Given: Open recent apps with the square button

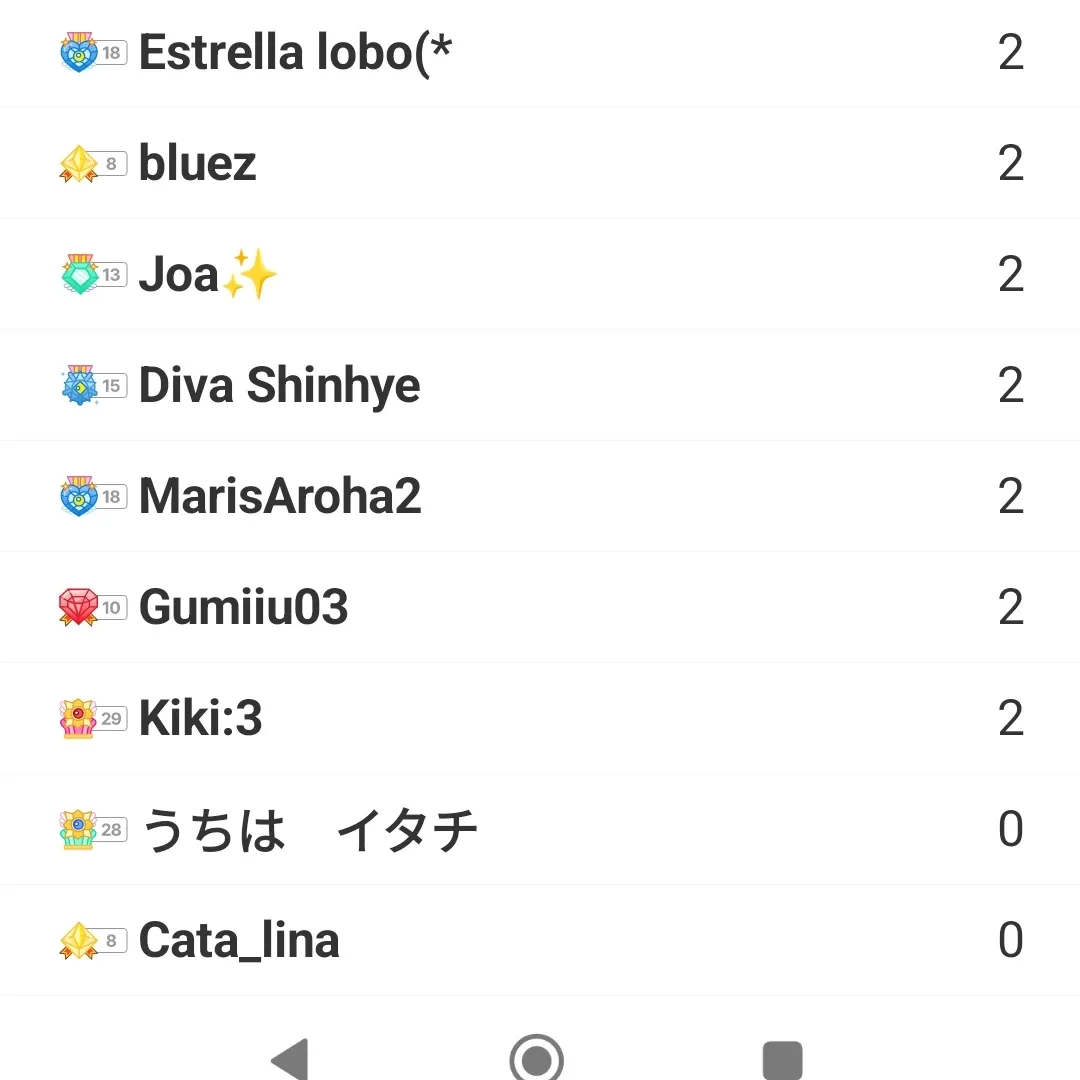Looking at the screenshot, I should click(782, 1060).
